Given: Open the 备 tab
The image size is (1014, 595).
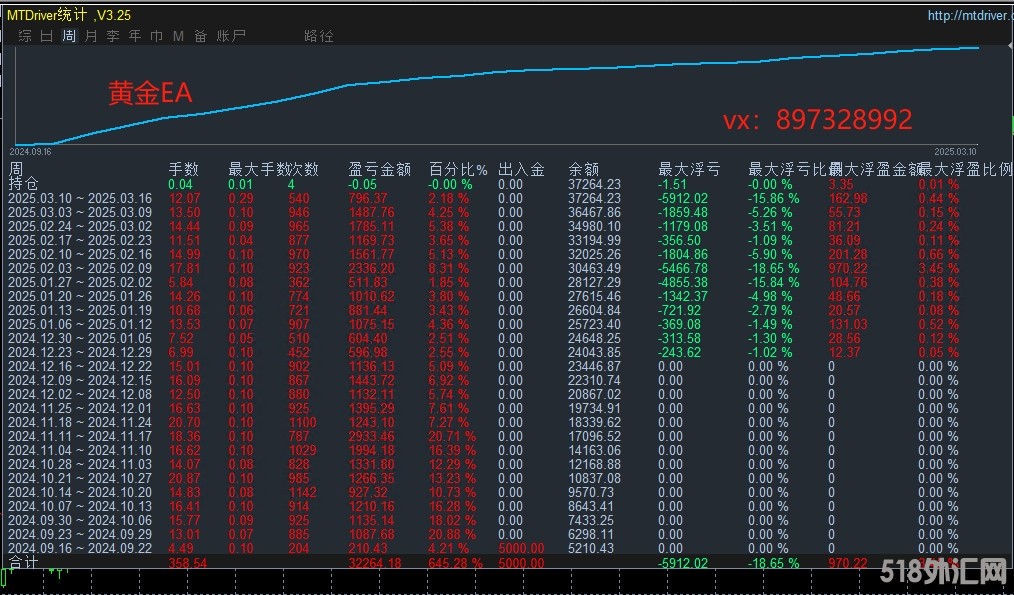Looking at the screenshot, I should (200, 36).
